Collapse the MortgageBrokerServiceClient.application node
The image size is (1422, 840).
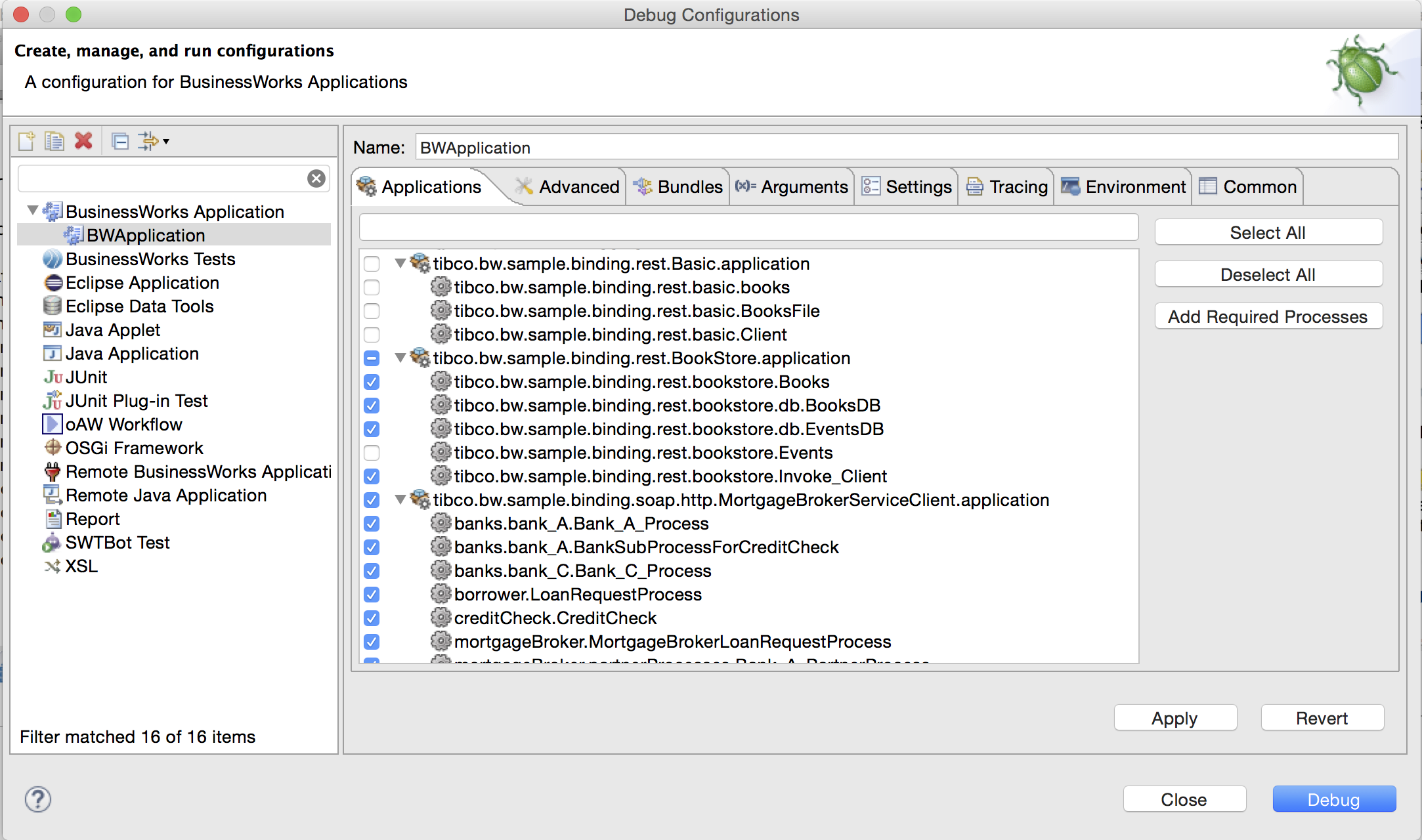tap(400, 499)
